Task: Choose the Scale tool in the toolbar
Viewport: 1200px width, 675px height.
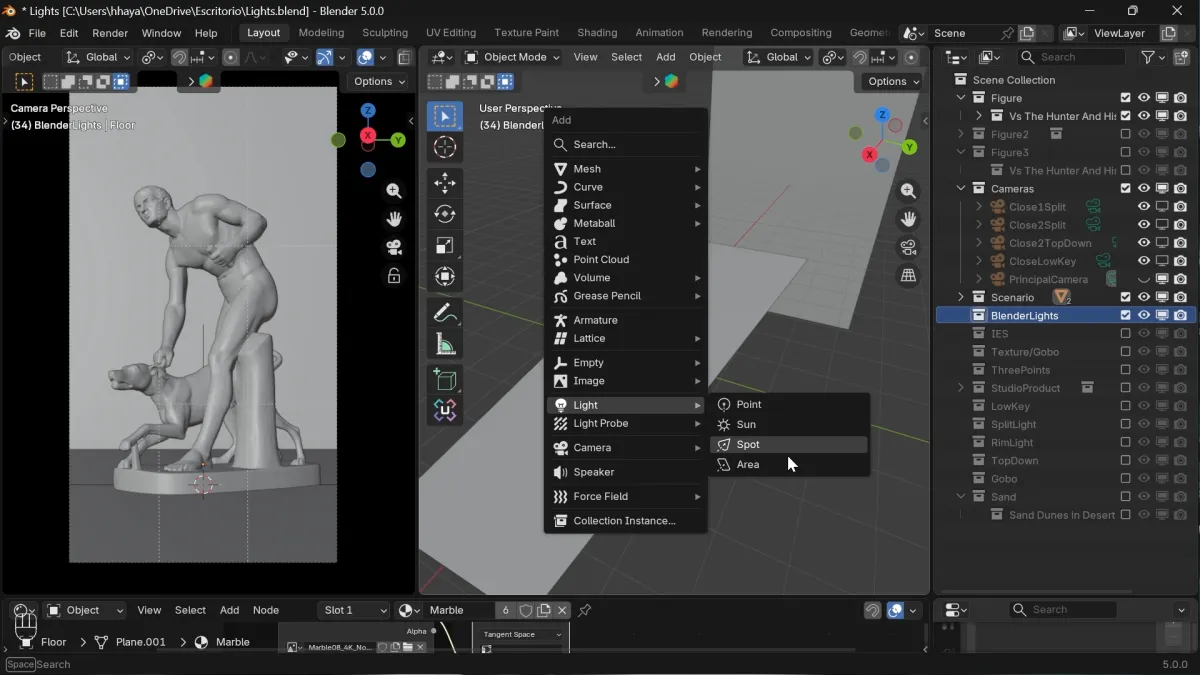Action: tap(445, 245)
